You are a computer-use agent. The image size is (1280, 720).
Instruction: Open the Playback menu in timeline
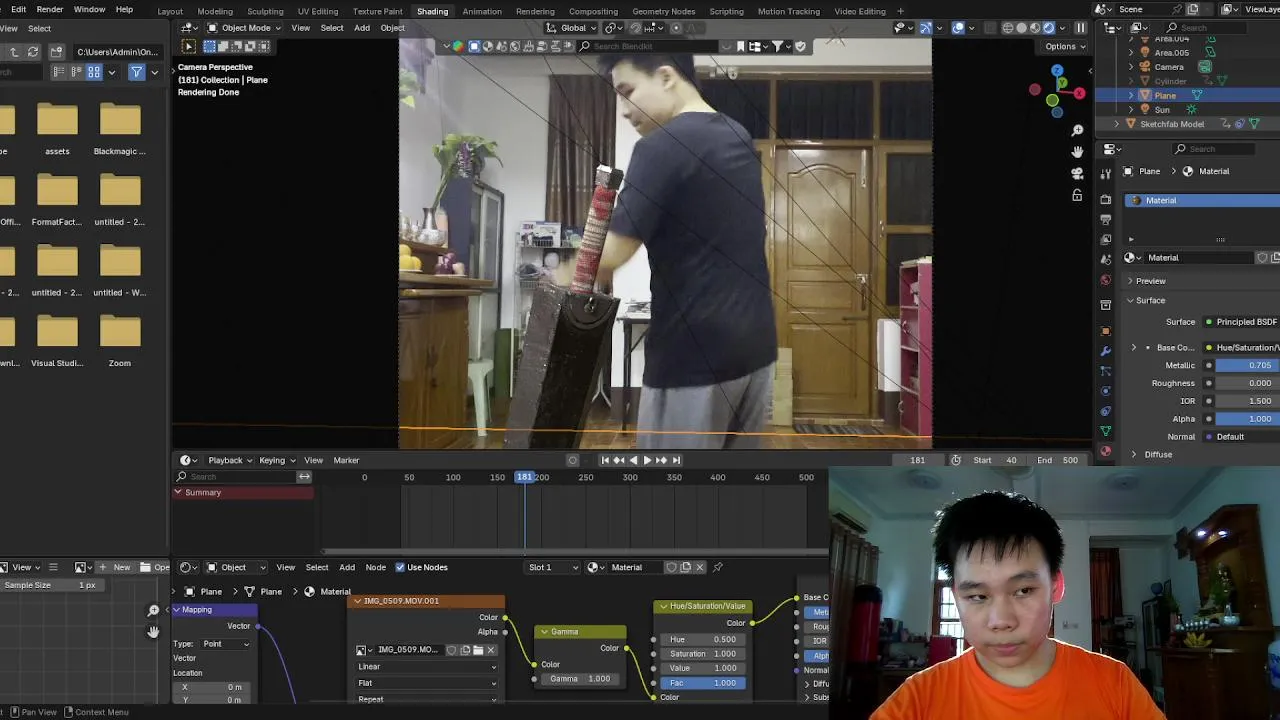pyautogui.click(x=230, y=460)
